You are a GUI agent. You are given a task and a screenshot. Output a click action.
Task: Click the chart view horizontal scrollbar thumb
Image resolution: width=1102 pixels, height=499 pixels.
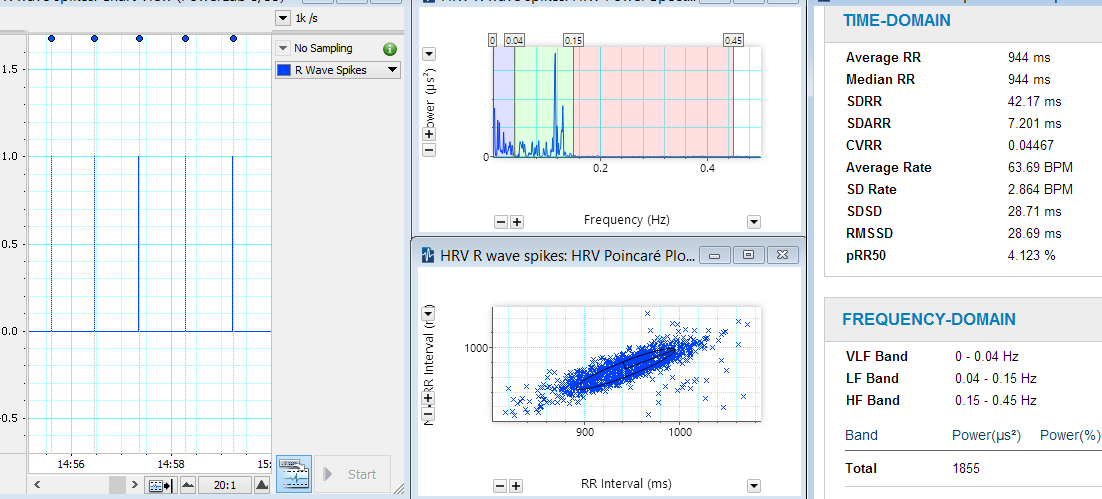(117, 485)
